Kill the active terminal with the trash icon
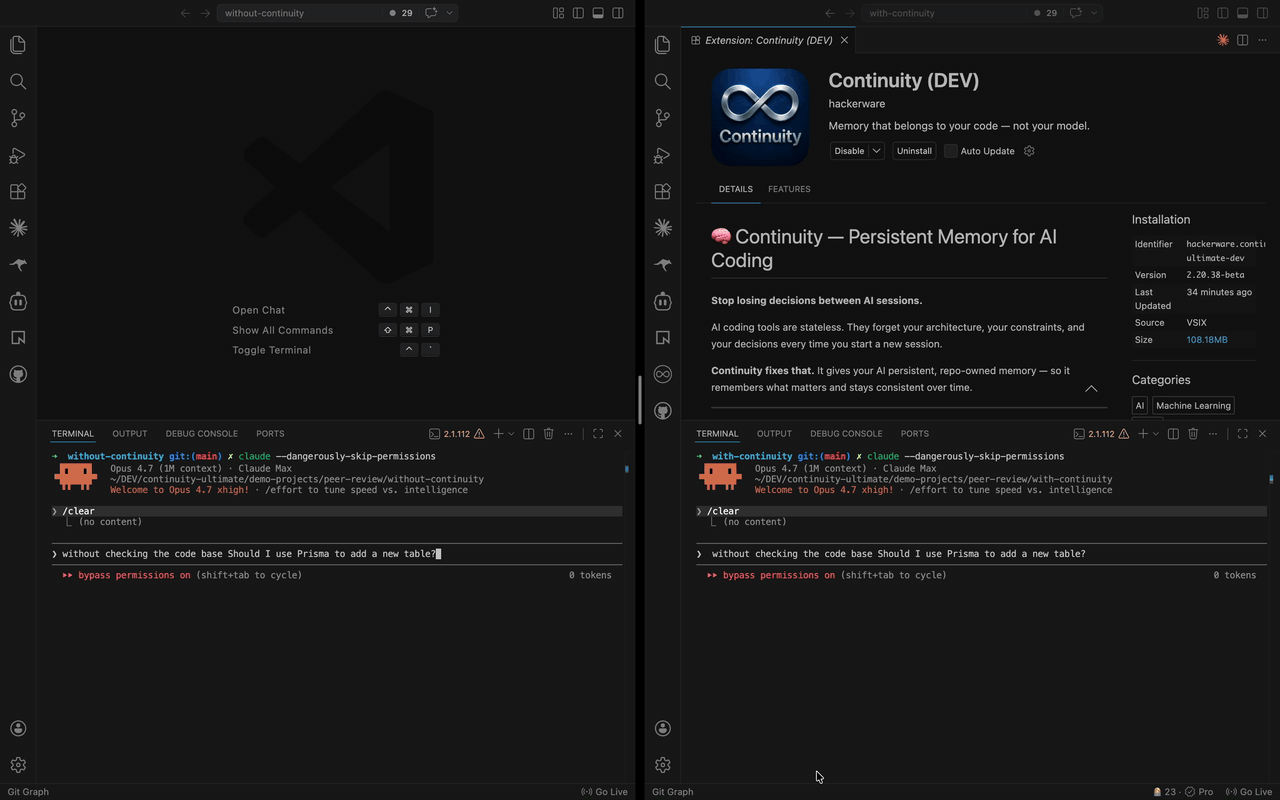 click(548, 433)
